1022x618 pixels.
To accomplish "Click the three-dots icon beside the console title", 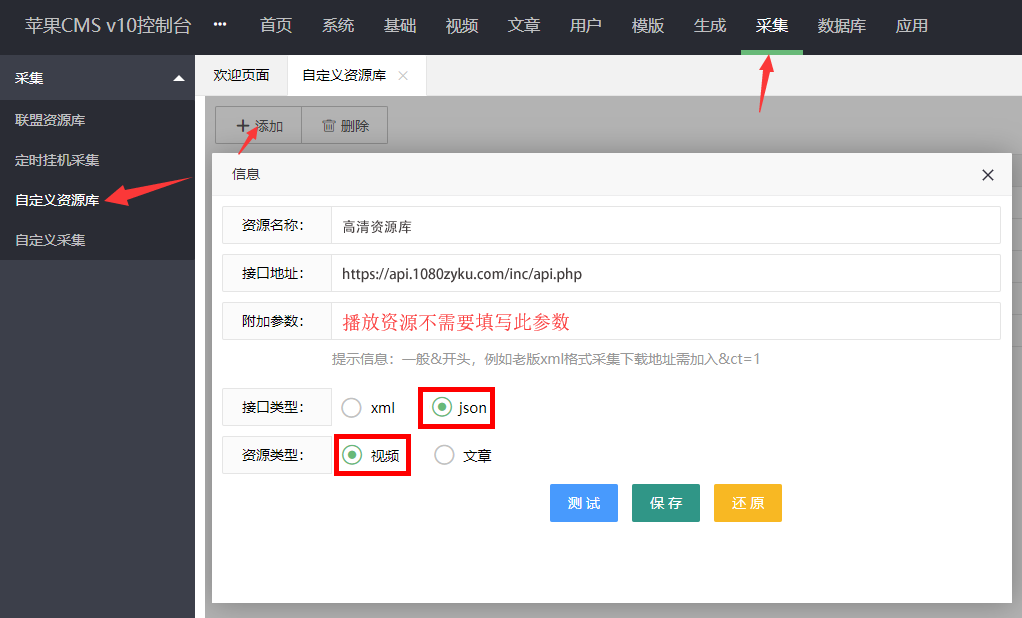I will (220, 26).
